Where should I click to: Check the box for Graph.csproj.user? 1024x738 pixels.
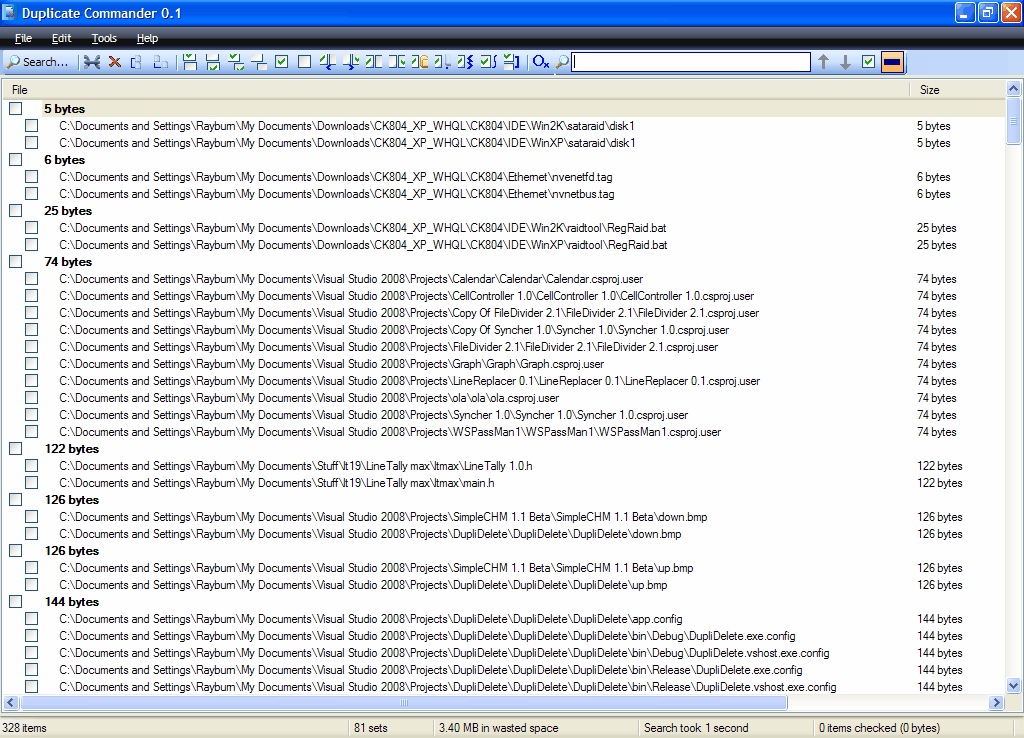(x=31, y=364)
